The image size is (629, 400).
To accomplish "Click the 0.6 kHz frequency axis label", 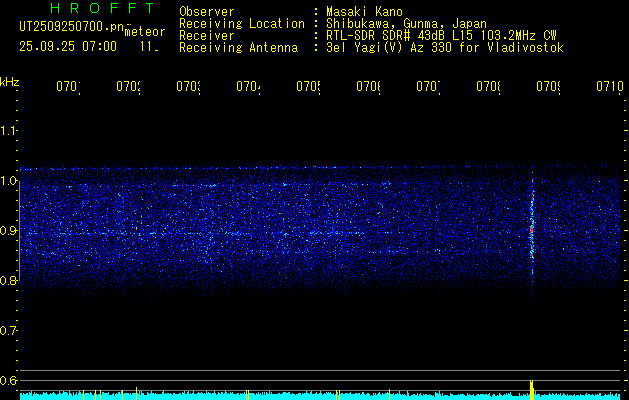I will coord(8,380).
